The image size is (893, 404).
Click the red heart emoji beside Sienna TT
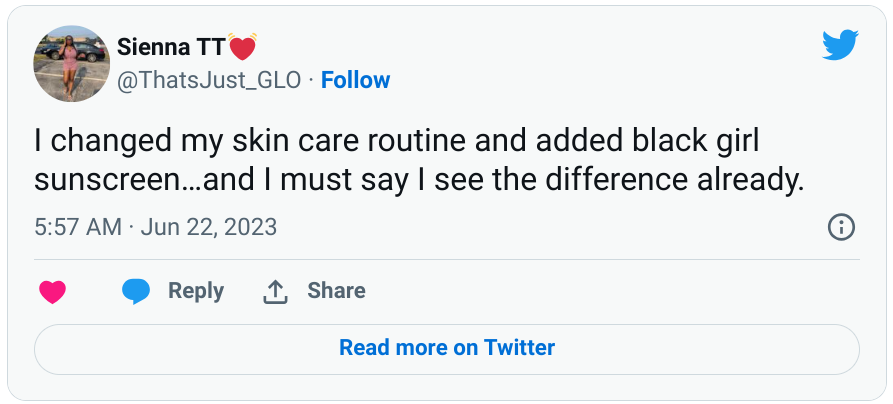tap(242, 46)
